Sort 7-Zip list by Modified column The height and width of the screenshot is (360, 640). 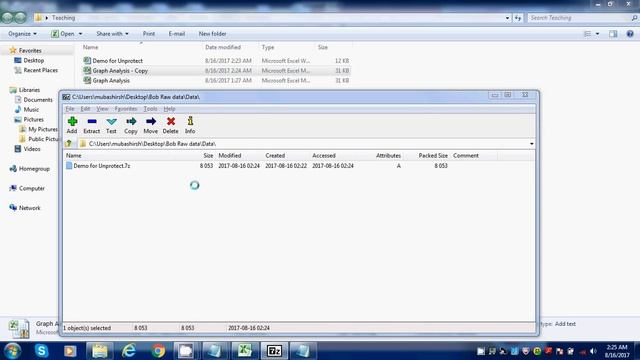tap(230, 156)
